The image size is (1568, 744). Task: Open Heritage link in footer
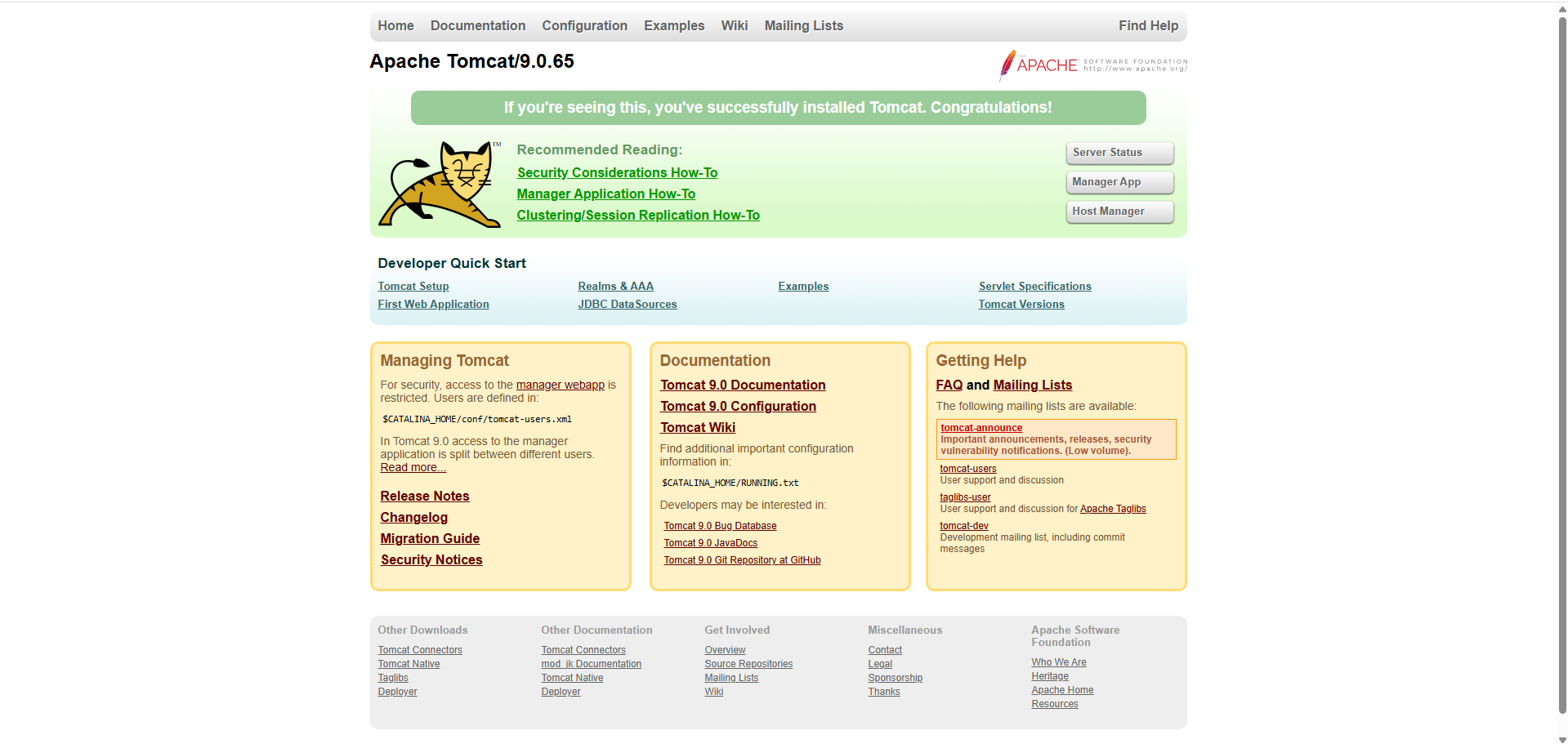click(x=1050, y=677)
